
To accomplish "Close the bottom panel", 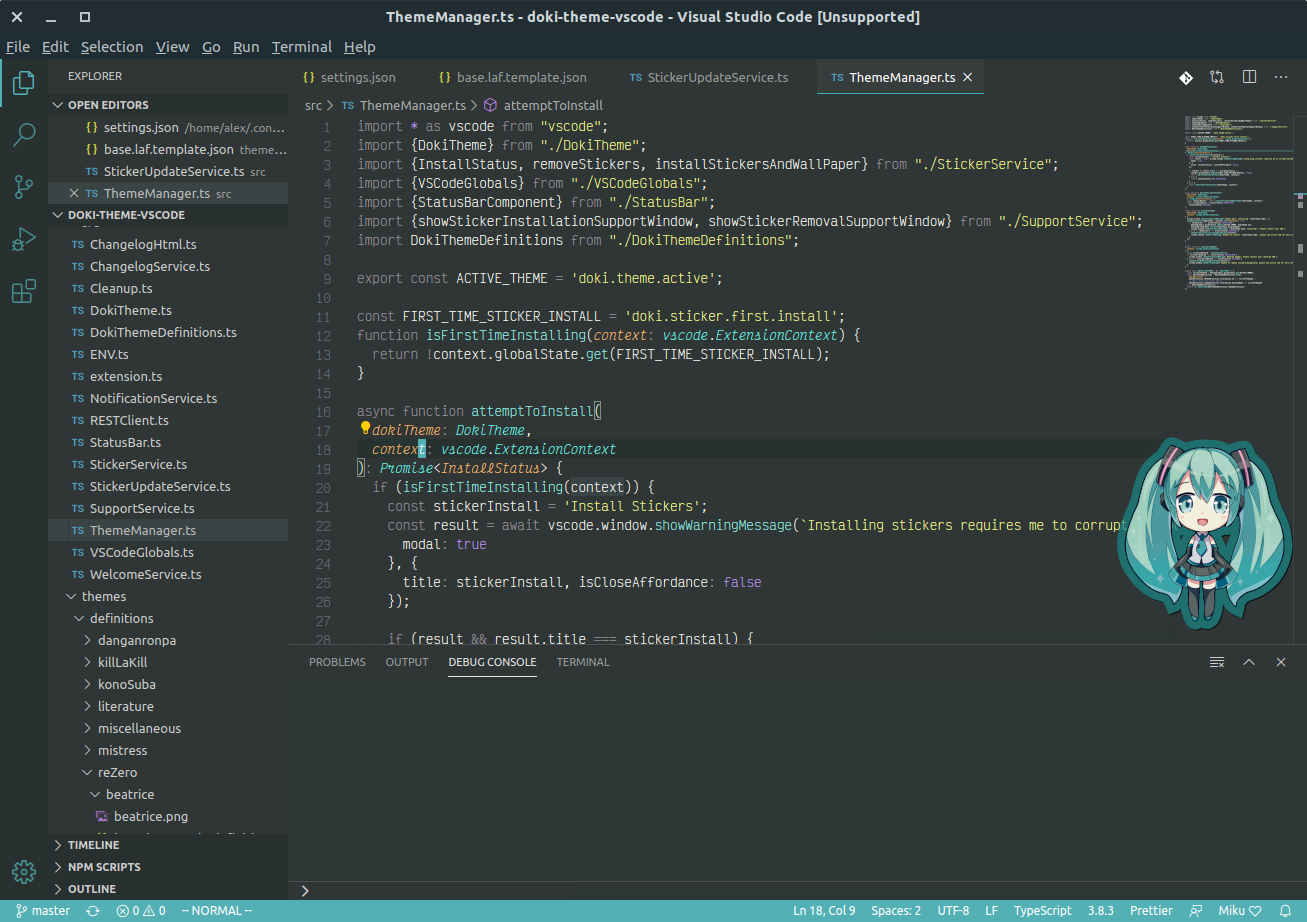I will 1281,662.
